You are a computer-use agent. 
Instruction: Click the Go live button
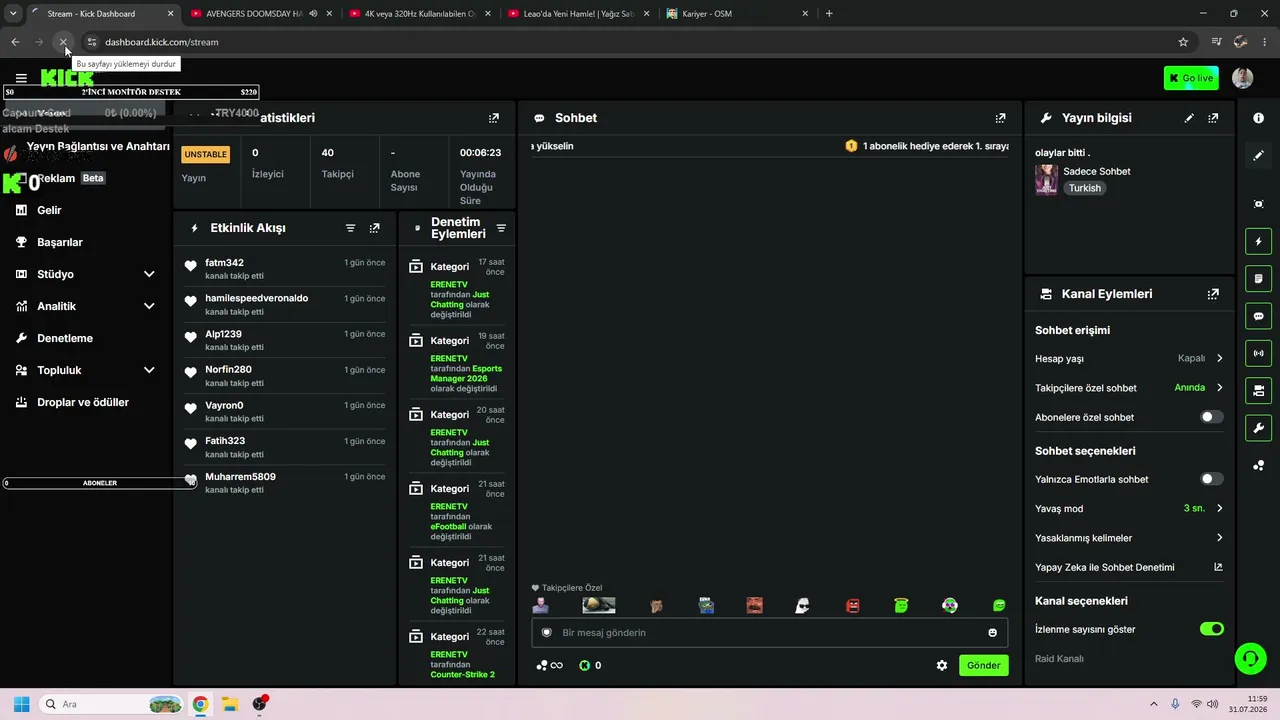coord(1191,78)
